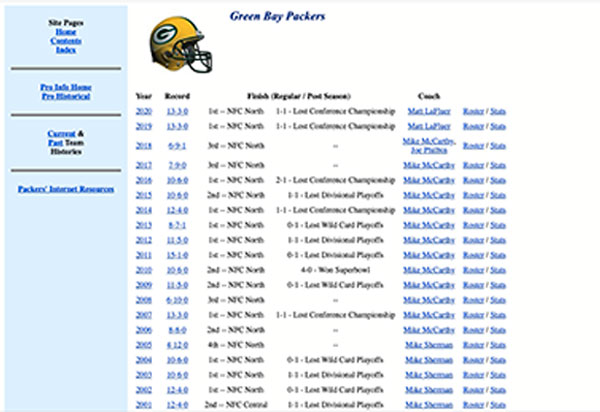
Task: View the 15-1-0 record for 2011
Action: coord(177,255)
